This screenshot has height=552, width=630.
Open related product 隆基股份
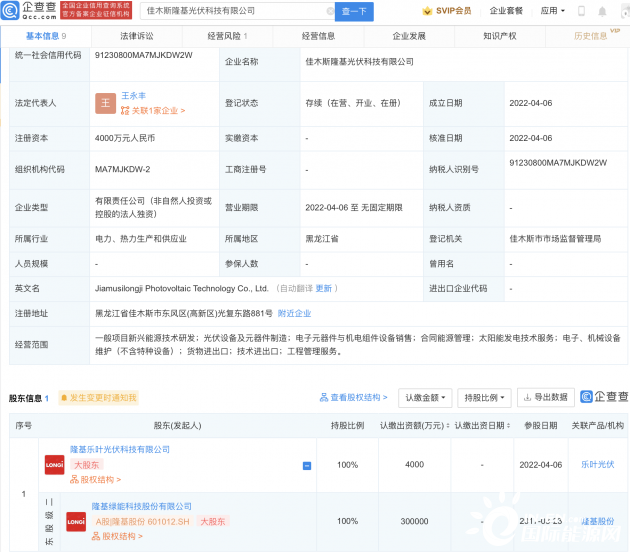tap(597, 521)
